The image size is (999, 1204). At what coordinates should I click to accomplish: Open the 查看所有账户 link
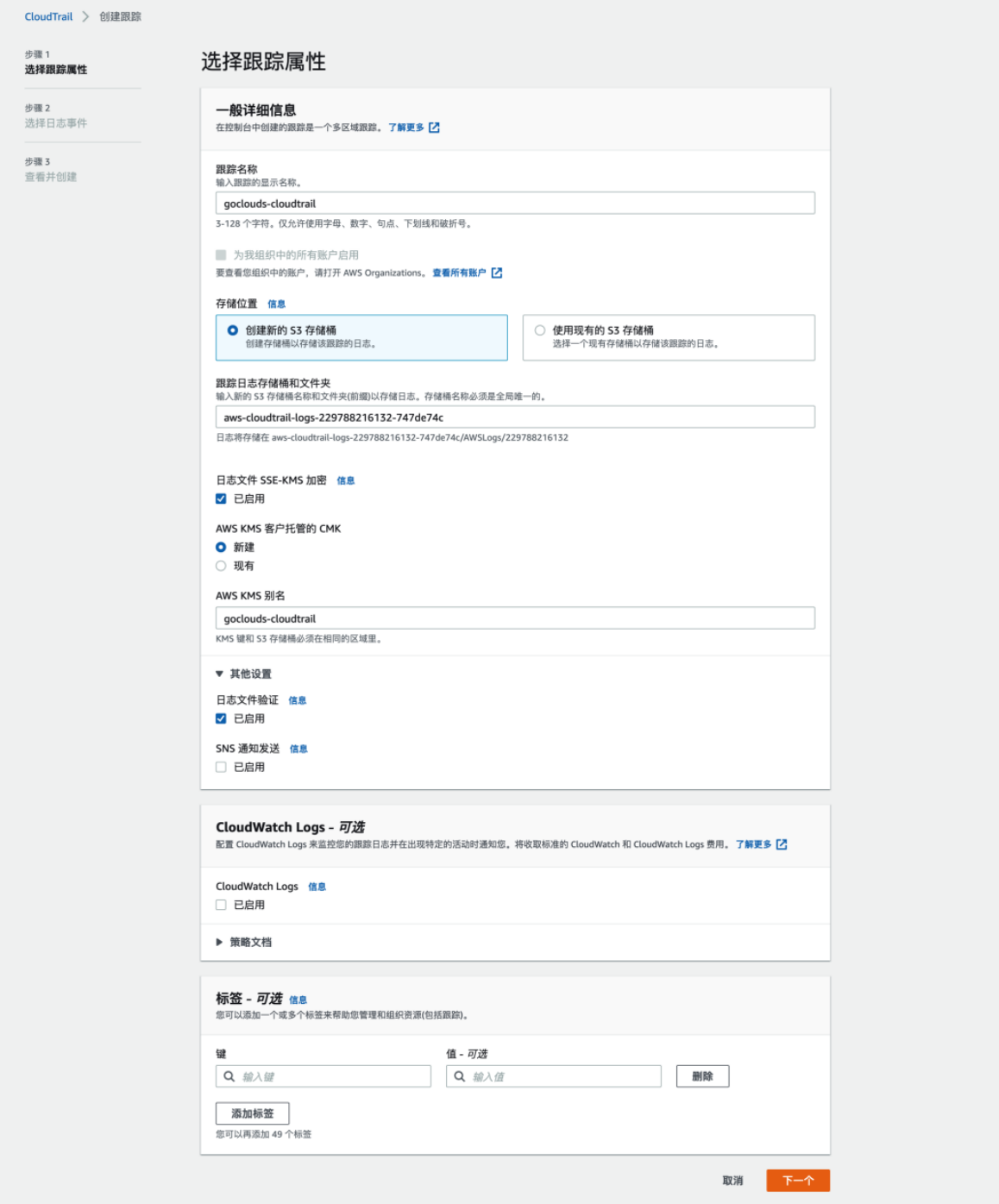tap(459, 273)
